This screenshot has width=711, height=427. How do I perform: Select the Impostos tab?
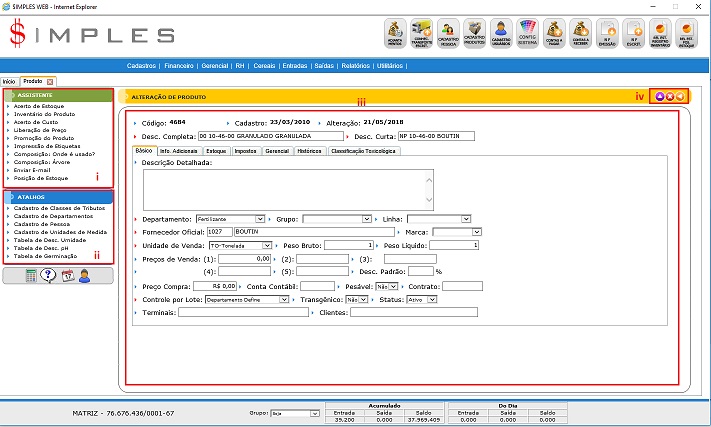(245, 151)
